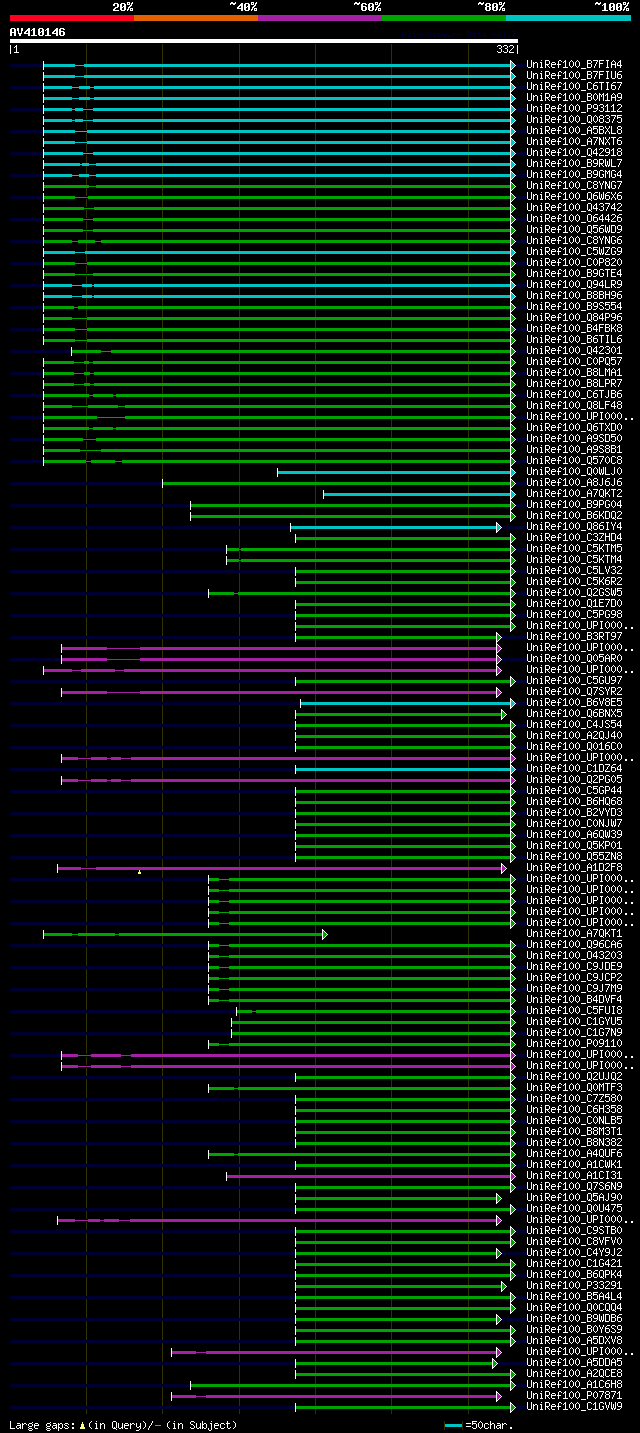This screenshot has height=1433, width=640.
Task: Select the UniRef100_Q7SYR2 label
Action: tap(574, 691)
